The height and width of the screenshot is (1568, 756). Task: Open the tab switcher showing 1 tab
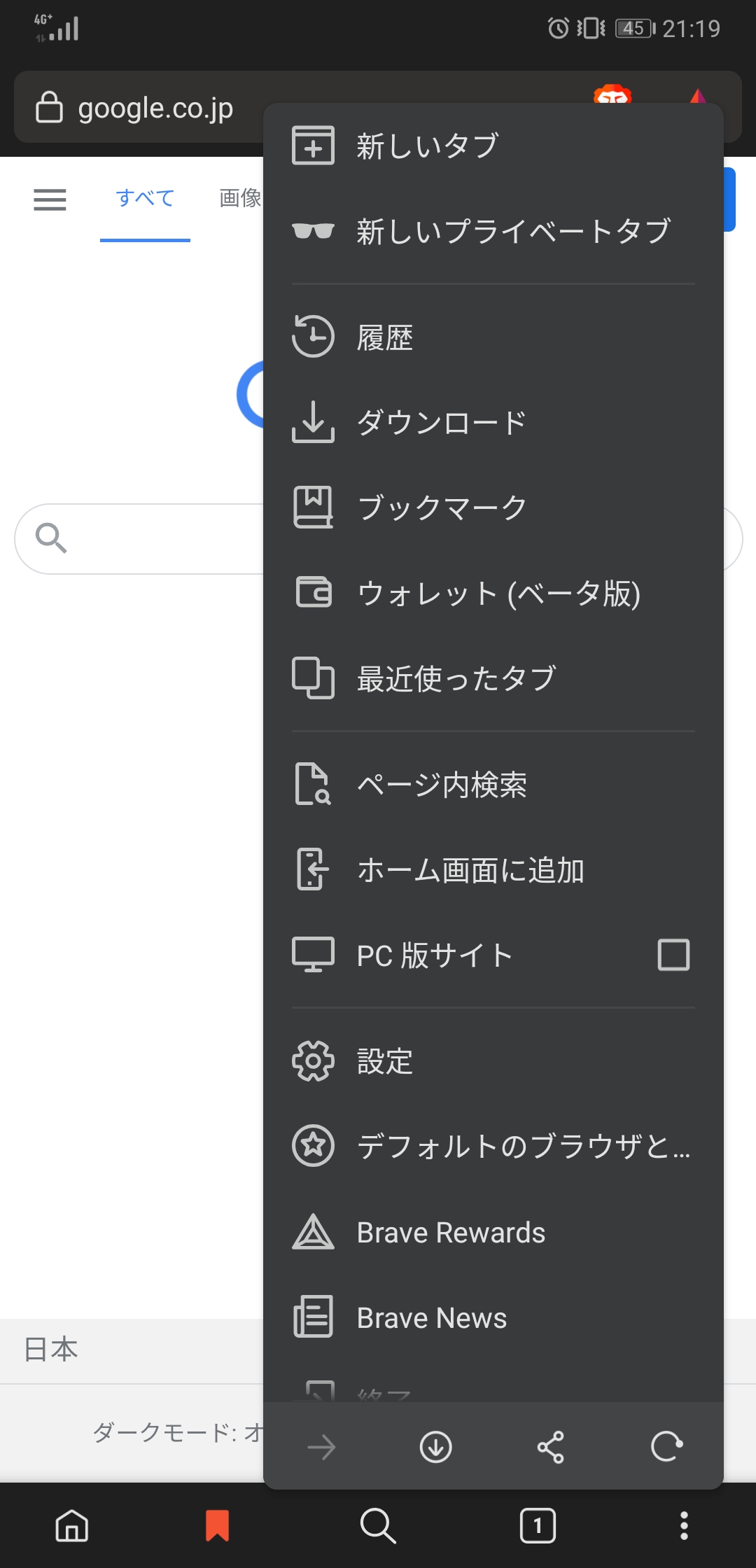(x=538, y=1525)
